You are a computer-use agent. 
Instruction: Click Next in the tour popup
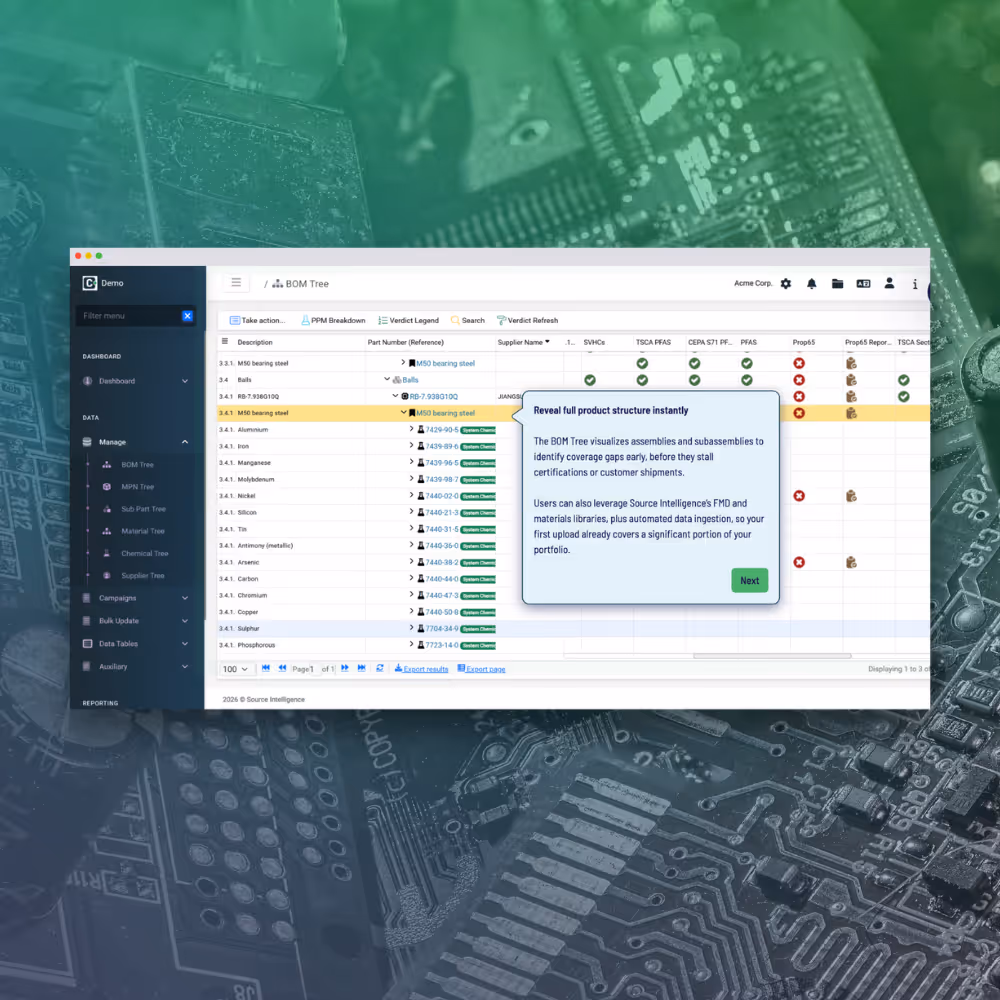coord(749,580)
